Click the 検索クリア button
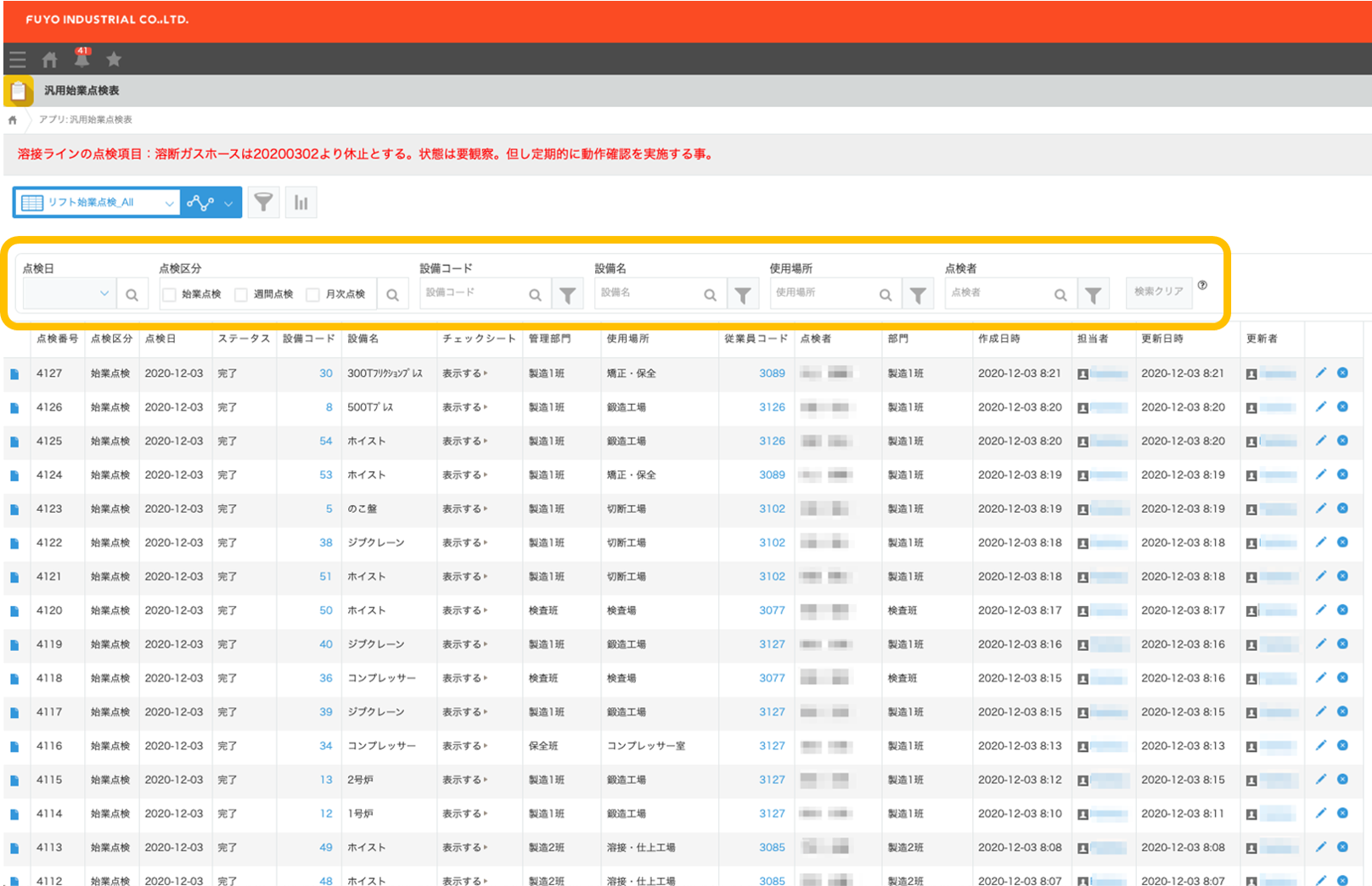 point(1159,291)
